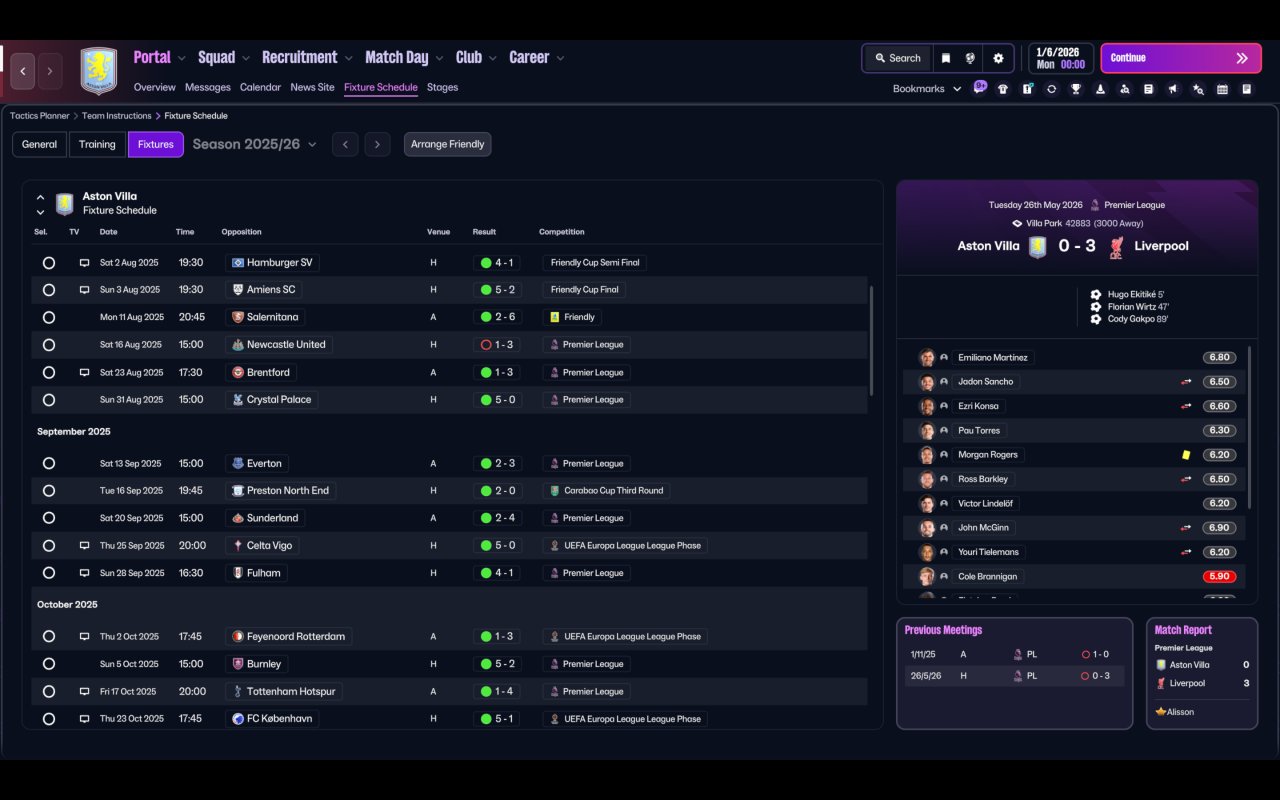Click the notebook icon at bookmarks bar end
1280x800 pixels.
coord(1247,89)
